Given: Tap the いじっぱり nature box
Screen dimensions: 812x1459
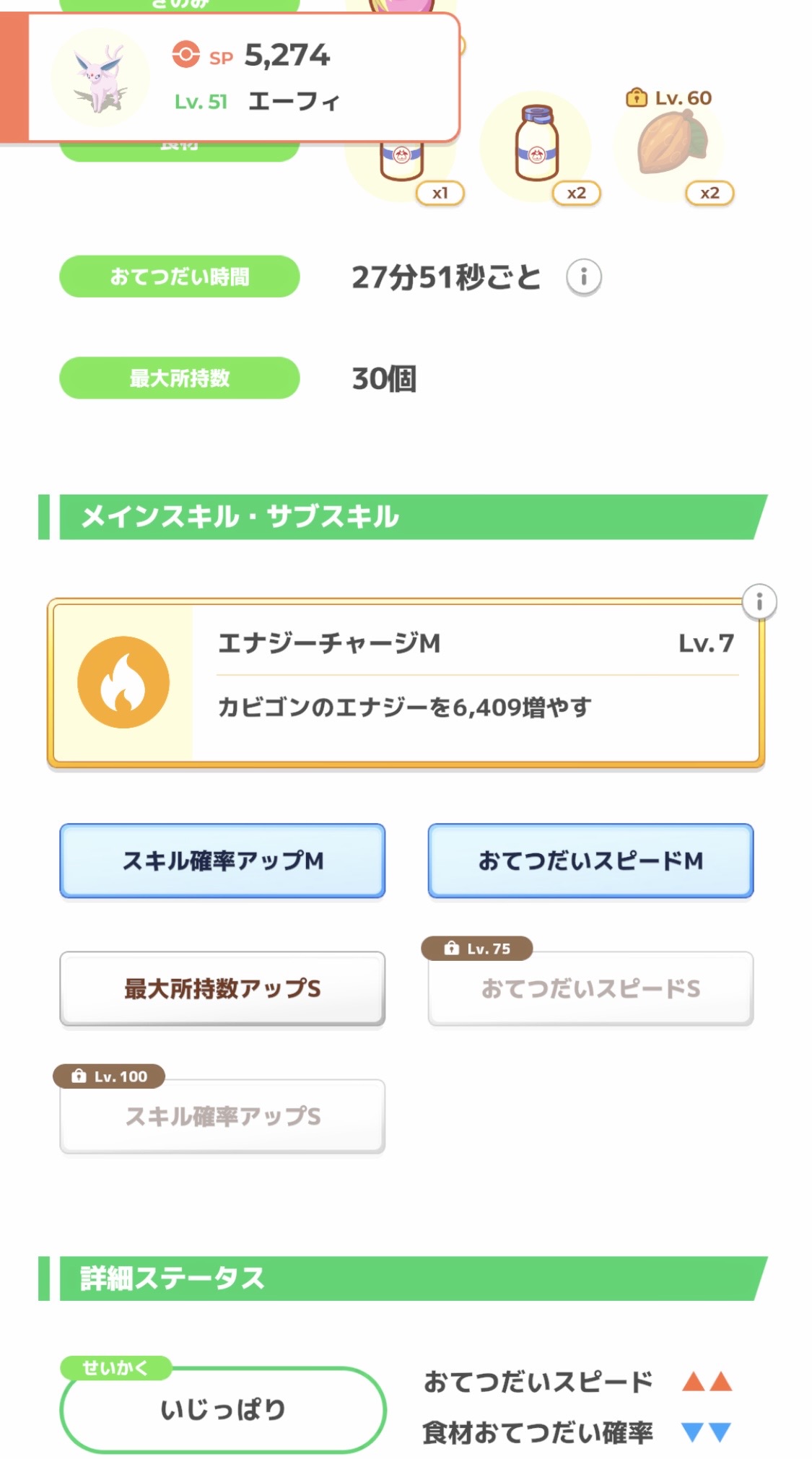Looking at the screenshot, I should [222, 1409].
